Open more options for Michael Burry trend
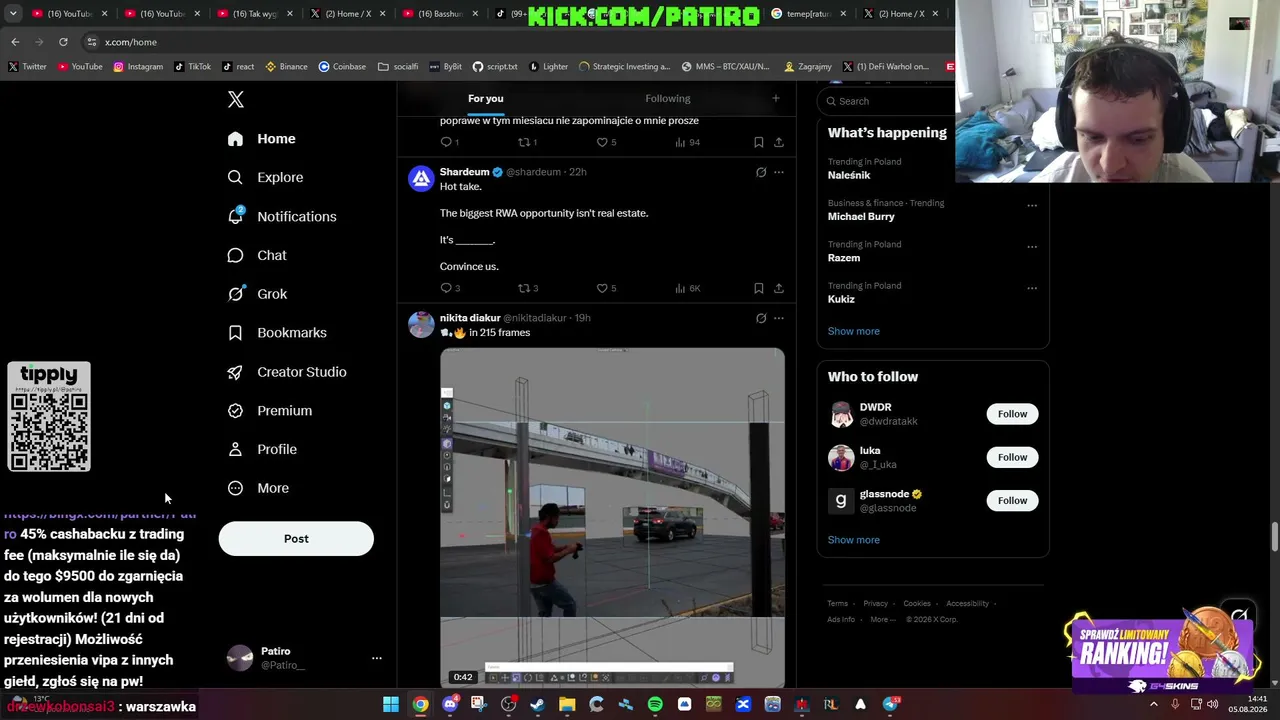Screen dimensions: 1280x720 tap(1032, 205)
